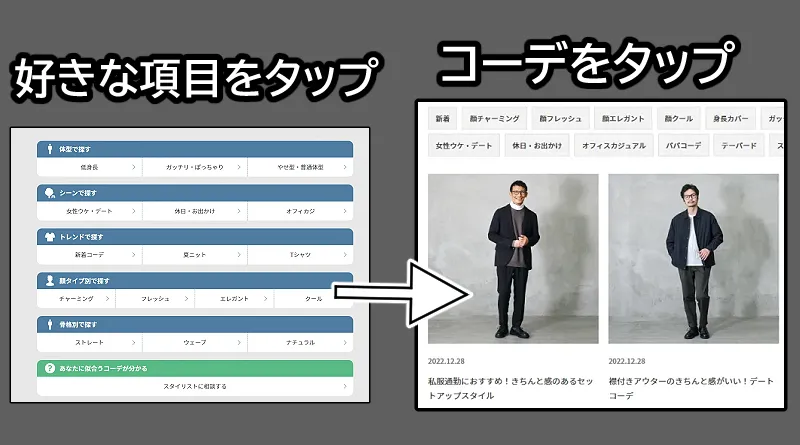Expand the chevron next to 低身長
Viewport: 800px width, 445px height.
(x=134, y=167)
